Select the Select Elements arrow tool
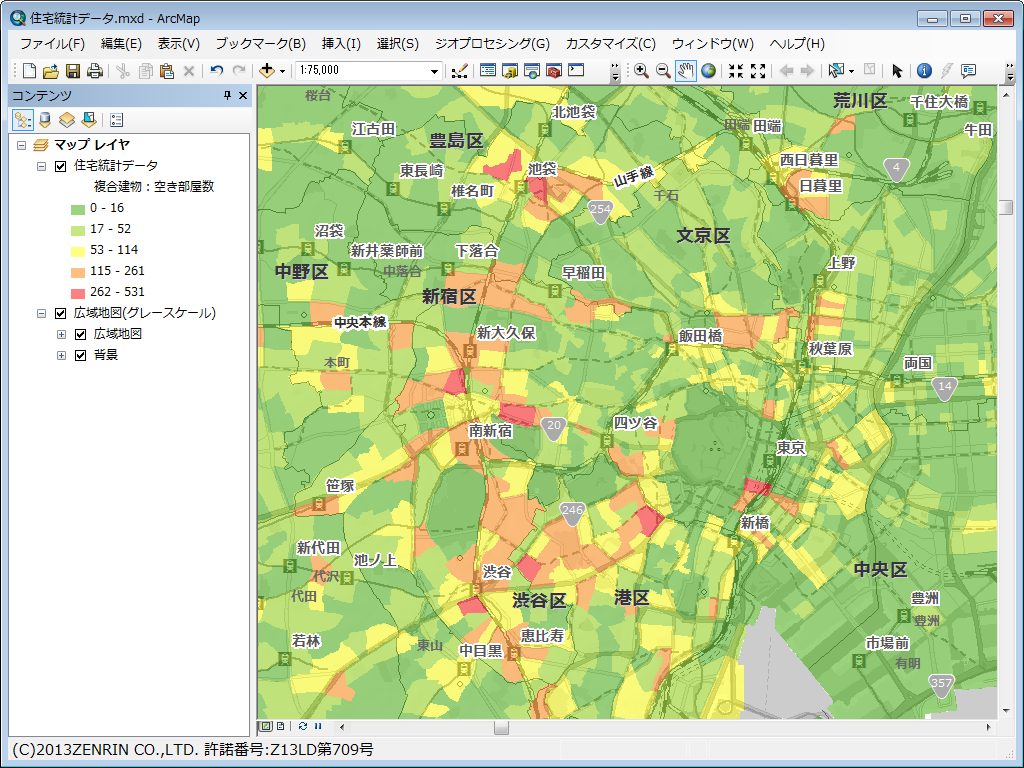 897,71
